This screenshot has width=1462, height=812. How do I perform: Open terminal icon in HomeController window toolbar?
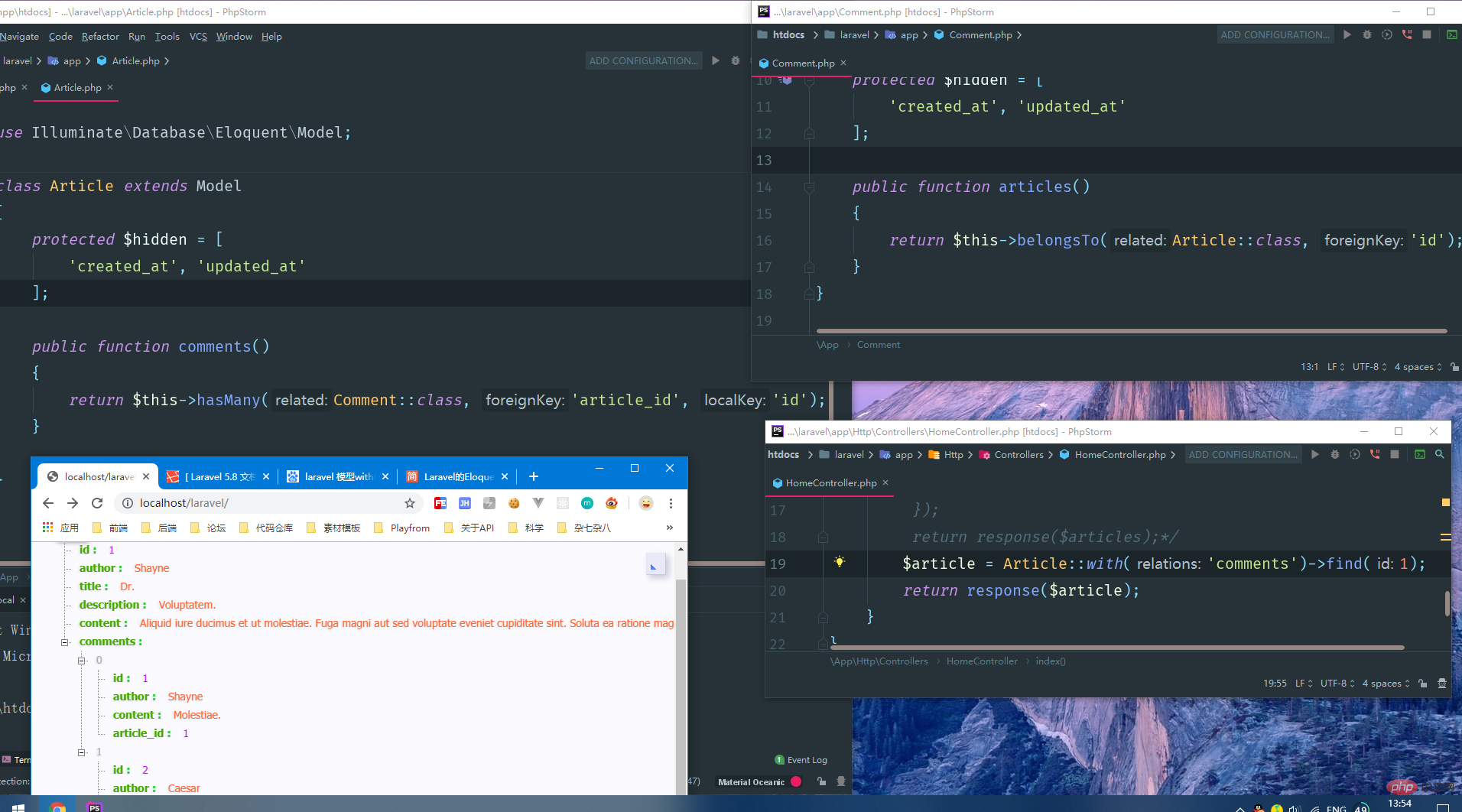point(1420,454)
